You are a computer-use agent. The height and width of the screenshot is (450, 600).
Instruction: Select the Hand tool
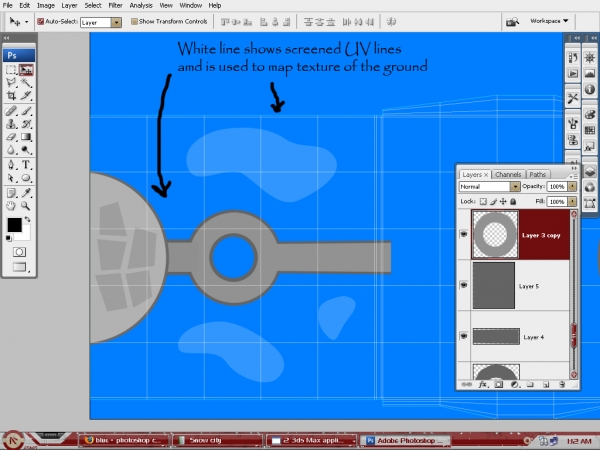pyautogui.click(x=11, y=206)
